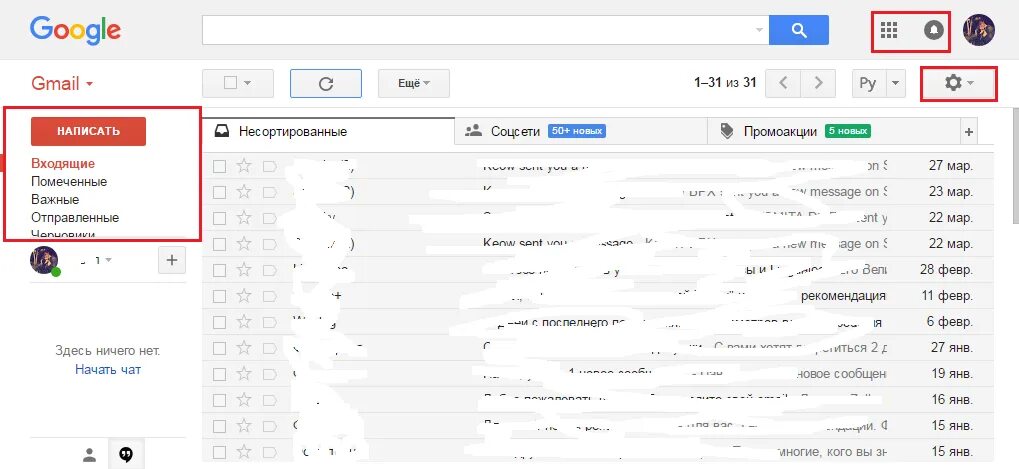1019x469 pixels.
Task: Add a new inbox tab with plus
Action: pyautogui.click(x=968, y=132)
